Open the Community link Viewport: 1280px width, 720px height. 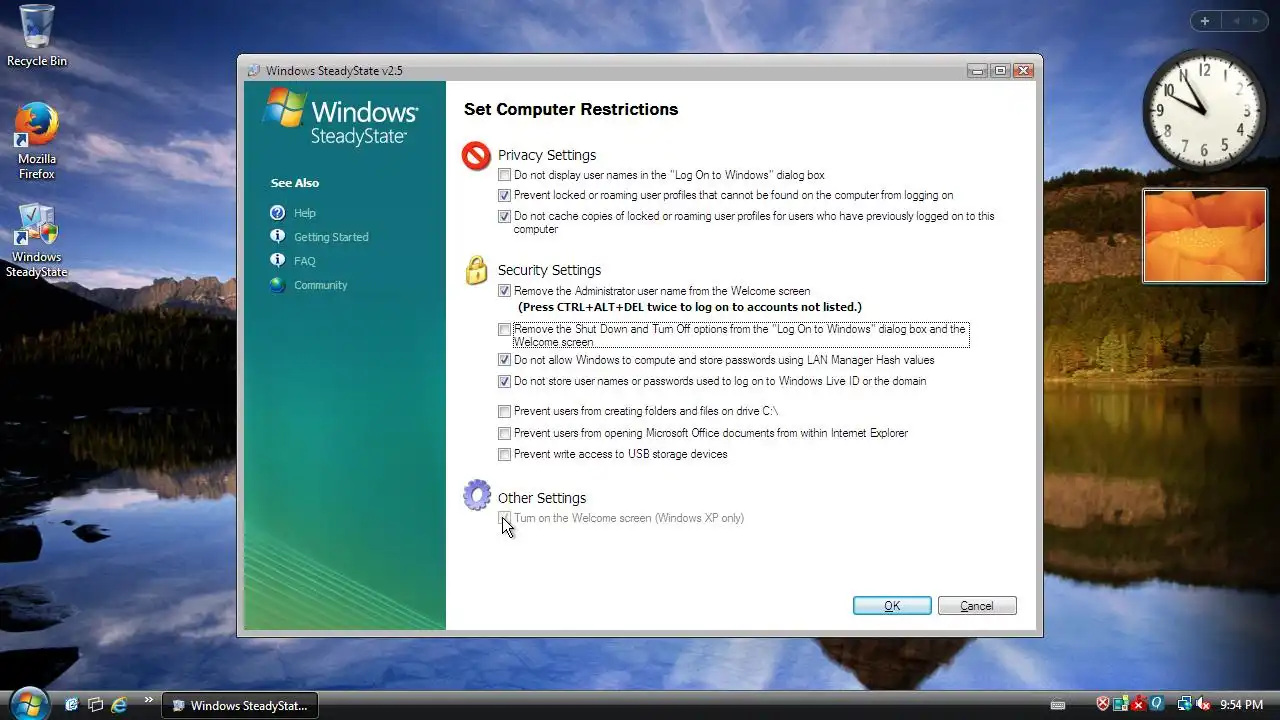(x=321, y=285)
